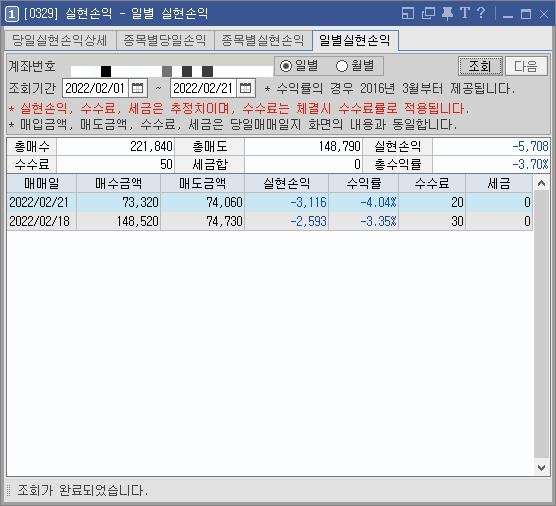Open help with the question mark icon
Screen dimensions: 556x506
(x=481, y=13)
